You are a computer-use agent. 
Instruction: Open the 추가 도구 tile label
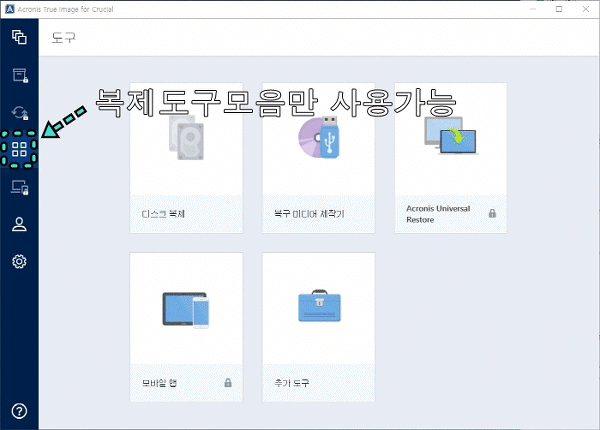(292, 383)
